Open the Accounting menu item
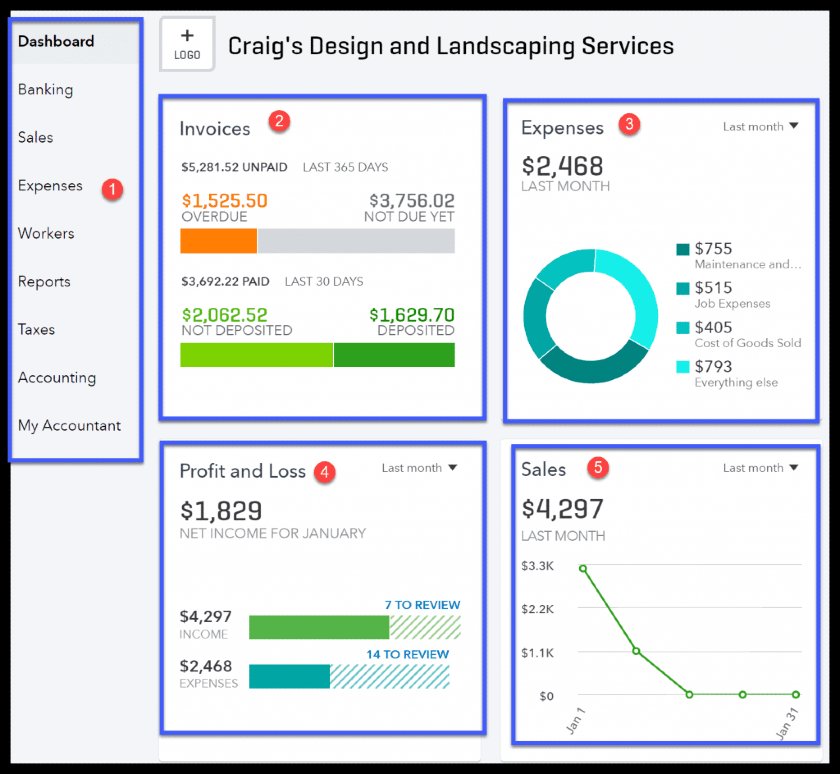The height and width of the screenshot is (774, 840). [57, 377]
